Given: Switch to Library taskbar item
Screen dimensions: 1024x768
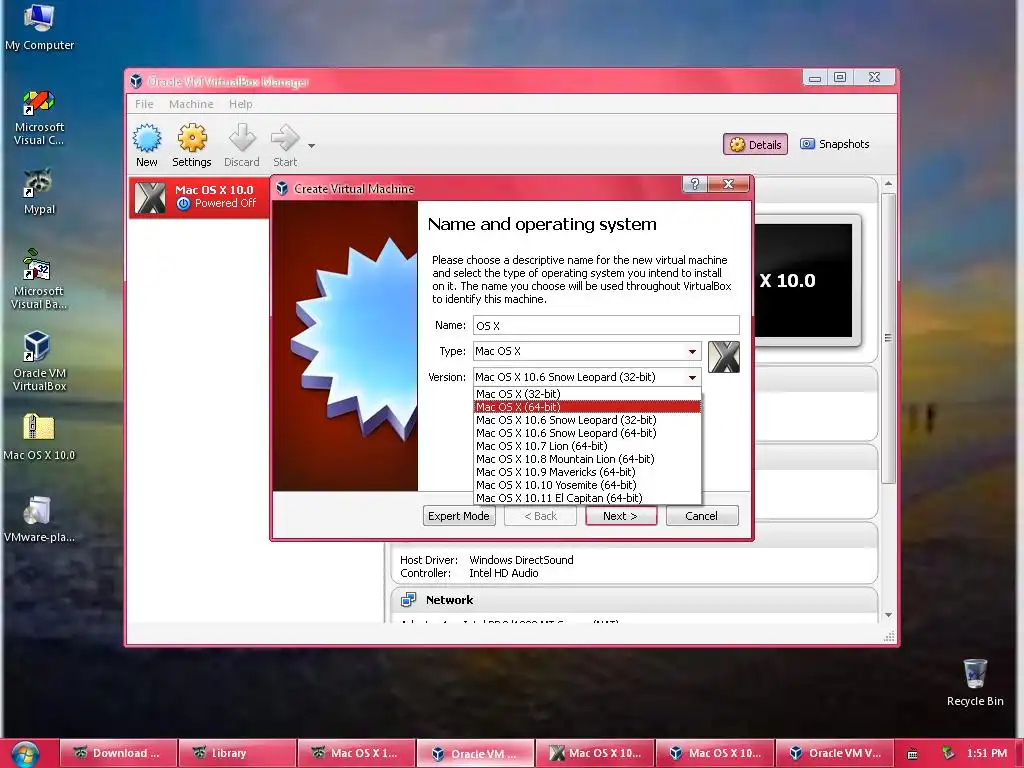Looking at the screenshot, I should point(238,753).
